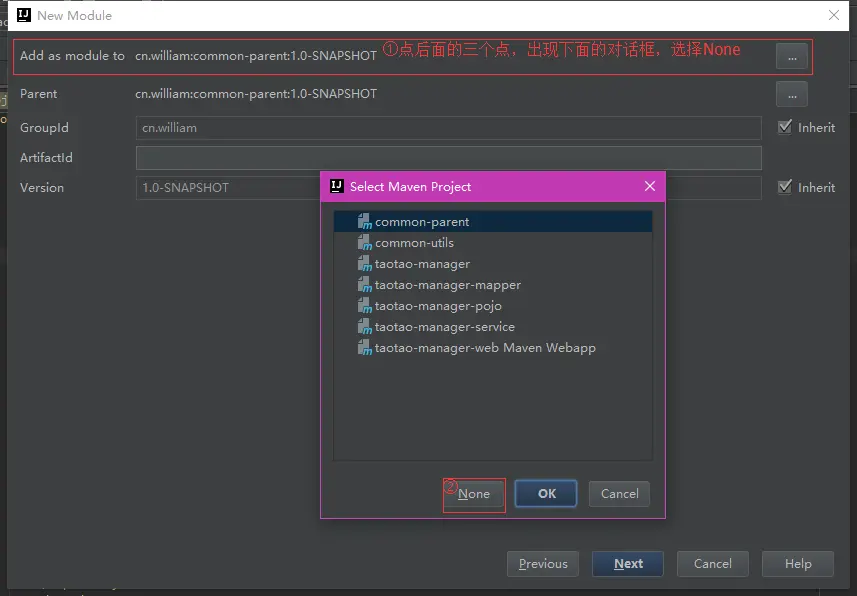This screenshot has height=596, width=857.
Task: Select taotao-manager-mapper in the list
Action: (x=493, y=284)
